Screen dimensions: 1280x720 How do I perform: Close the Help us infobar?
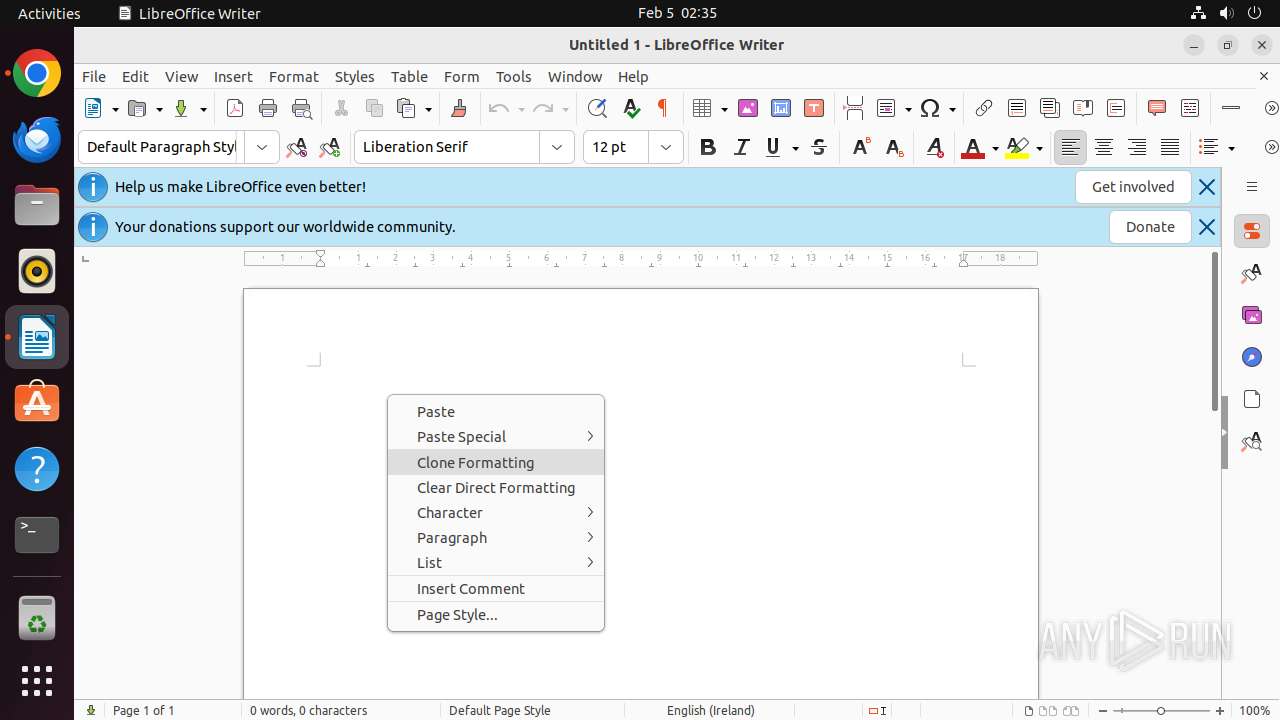(1207, 187)
